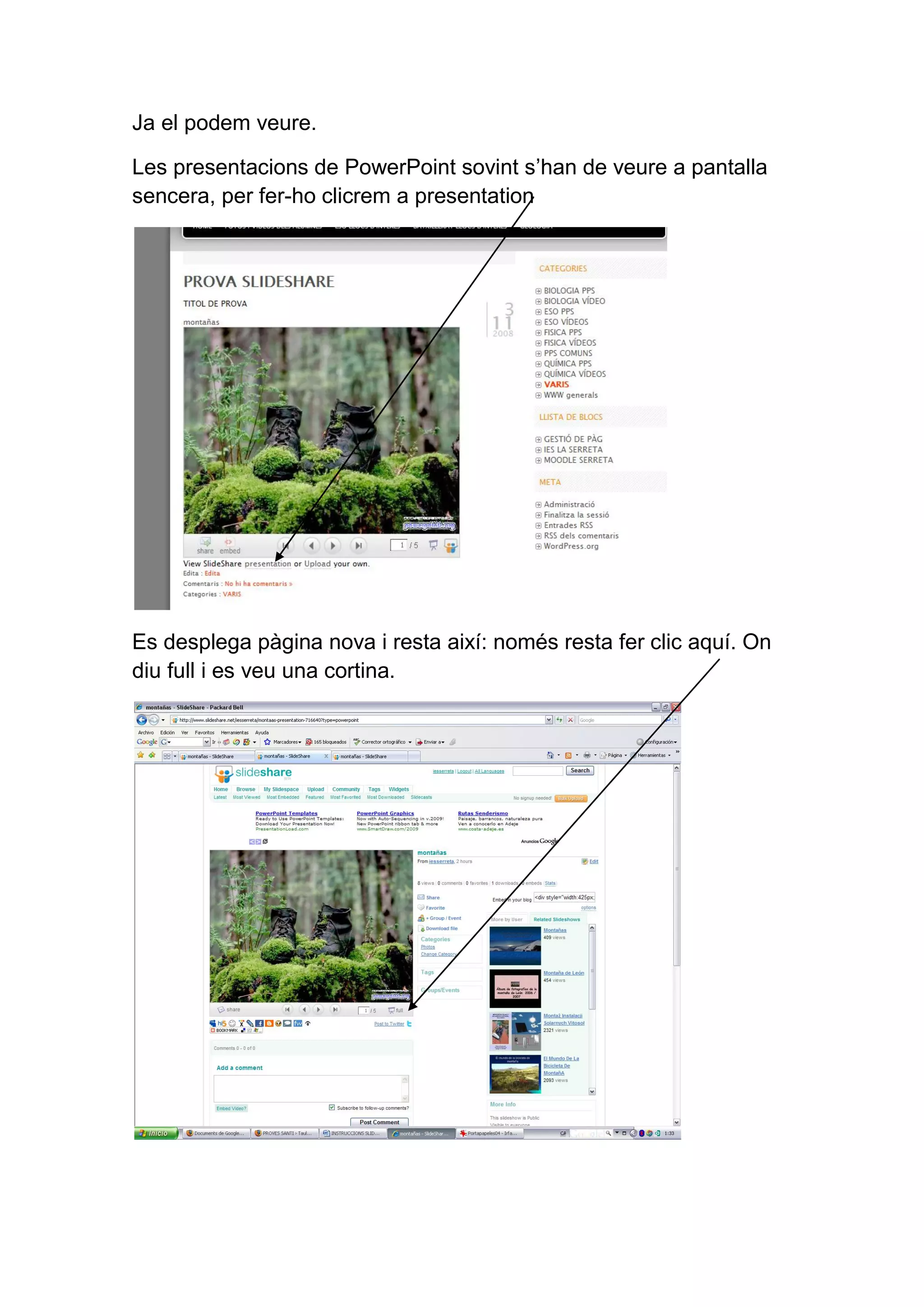Jump to last slide in lower player
The width and height of the screenshot is (924, 1307).
[x=336, y=1009]
